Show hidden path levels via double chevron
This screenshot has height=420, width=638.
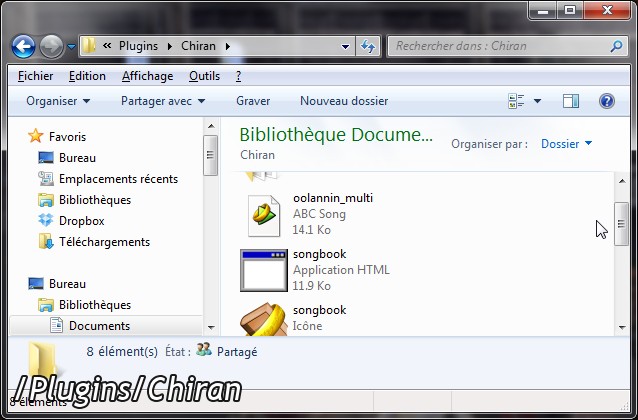(x=107, y=46)
